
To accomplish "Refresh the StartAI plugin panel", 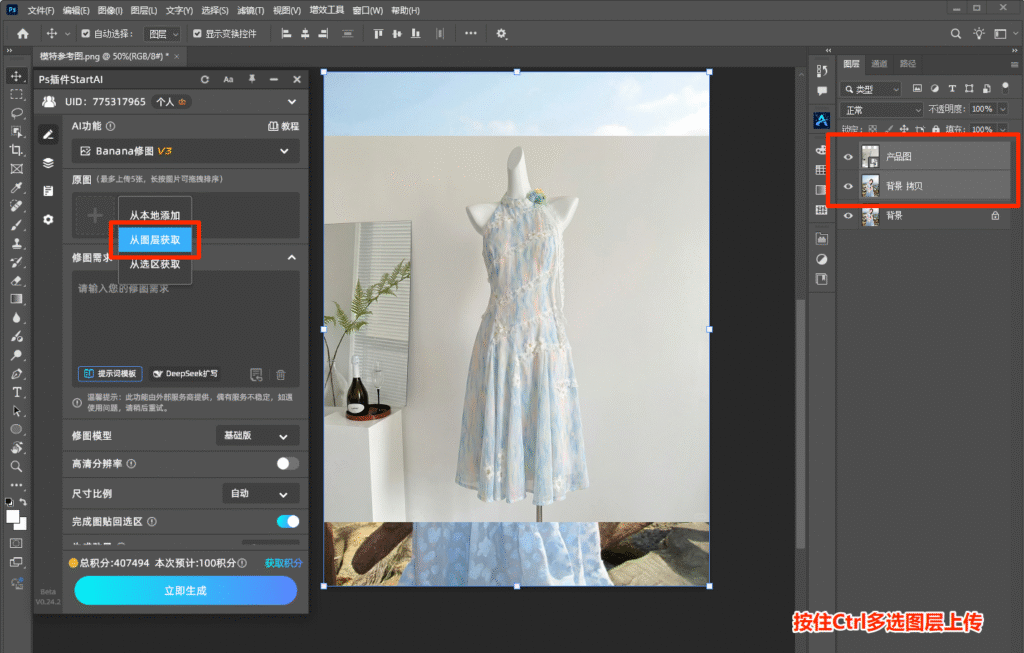I will pos(205,79).
